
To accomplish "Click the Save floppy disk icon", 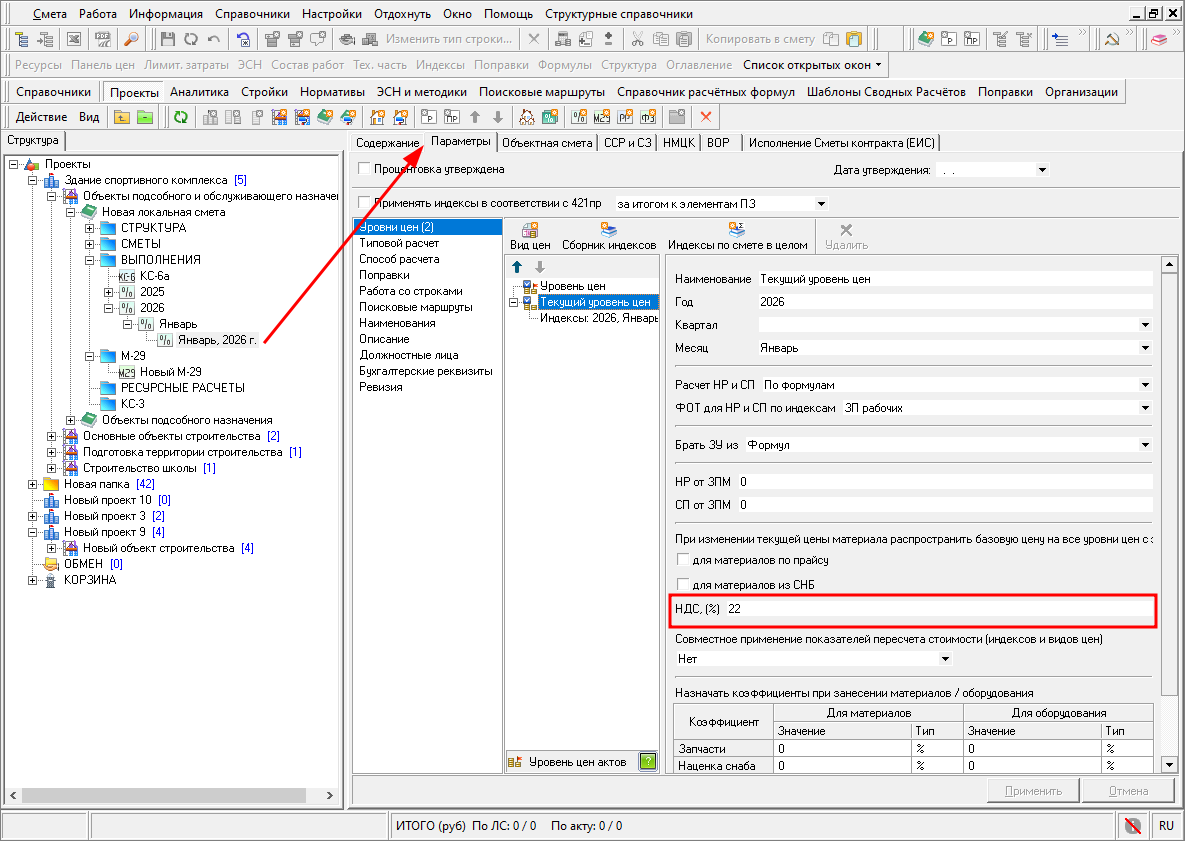I will [168, 40].
